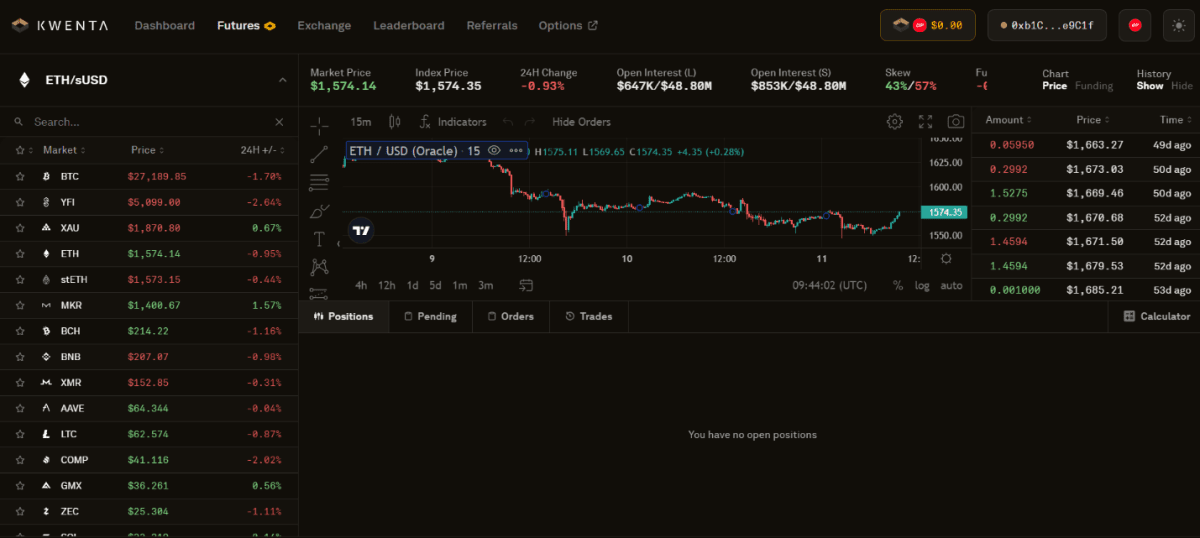Open the Indicators menu
Viewport: 1200px width, 538px height.
452,122
